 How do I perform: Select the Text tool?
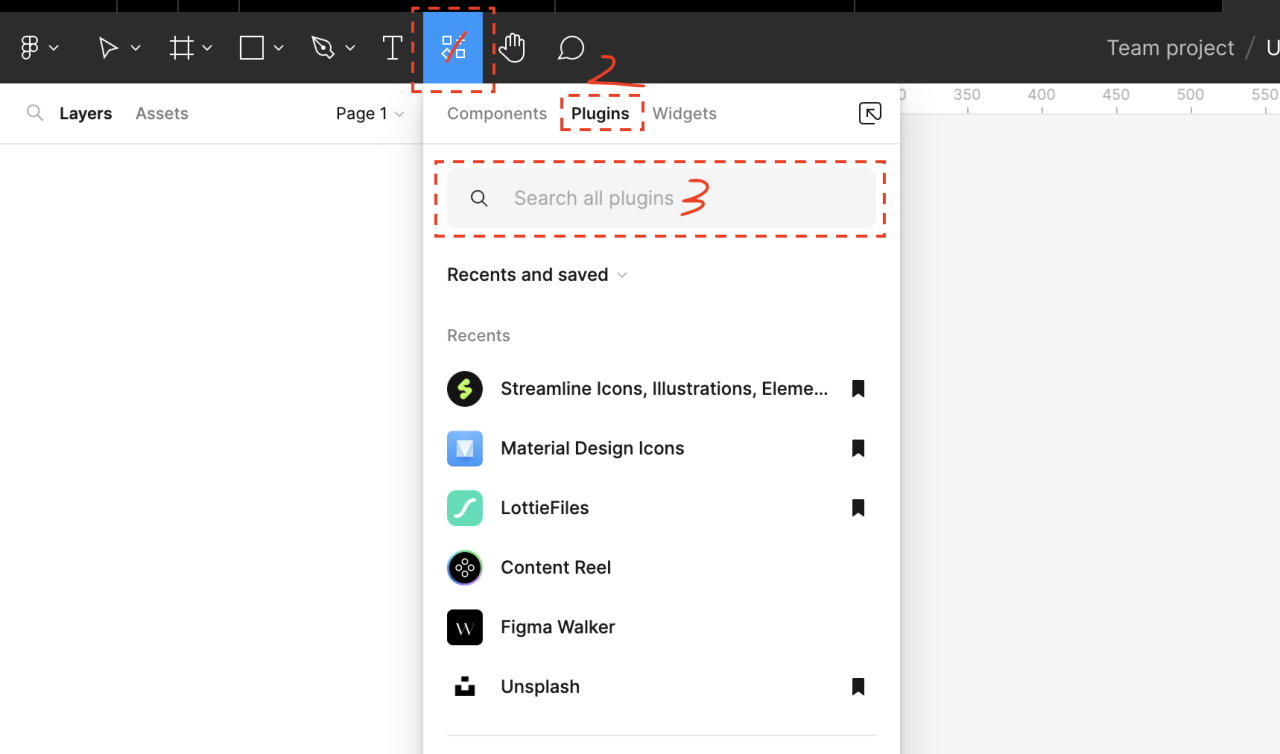click(393, 48)
